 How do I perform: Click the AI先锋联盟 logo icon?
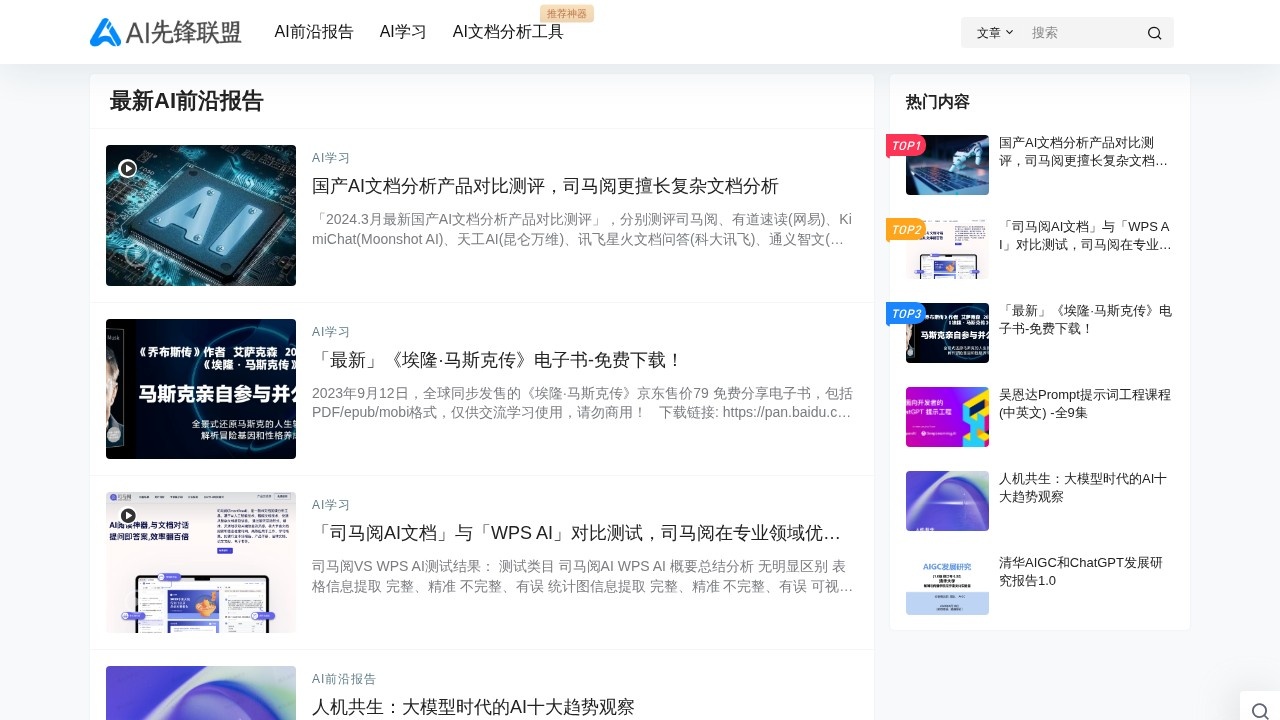click(105, 32)
